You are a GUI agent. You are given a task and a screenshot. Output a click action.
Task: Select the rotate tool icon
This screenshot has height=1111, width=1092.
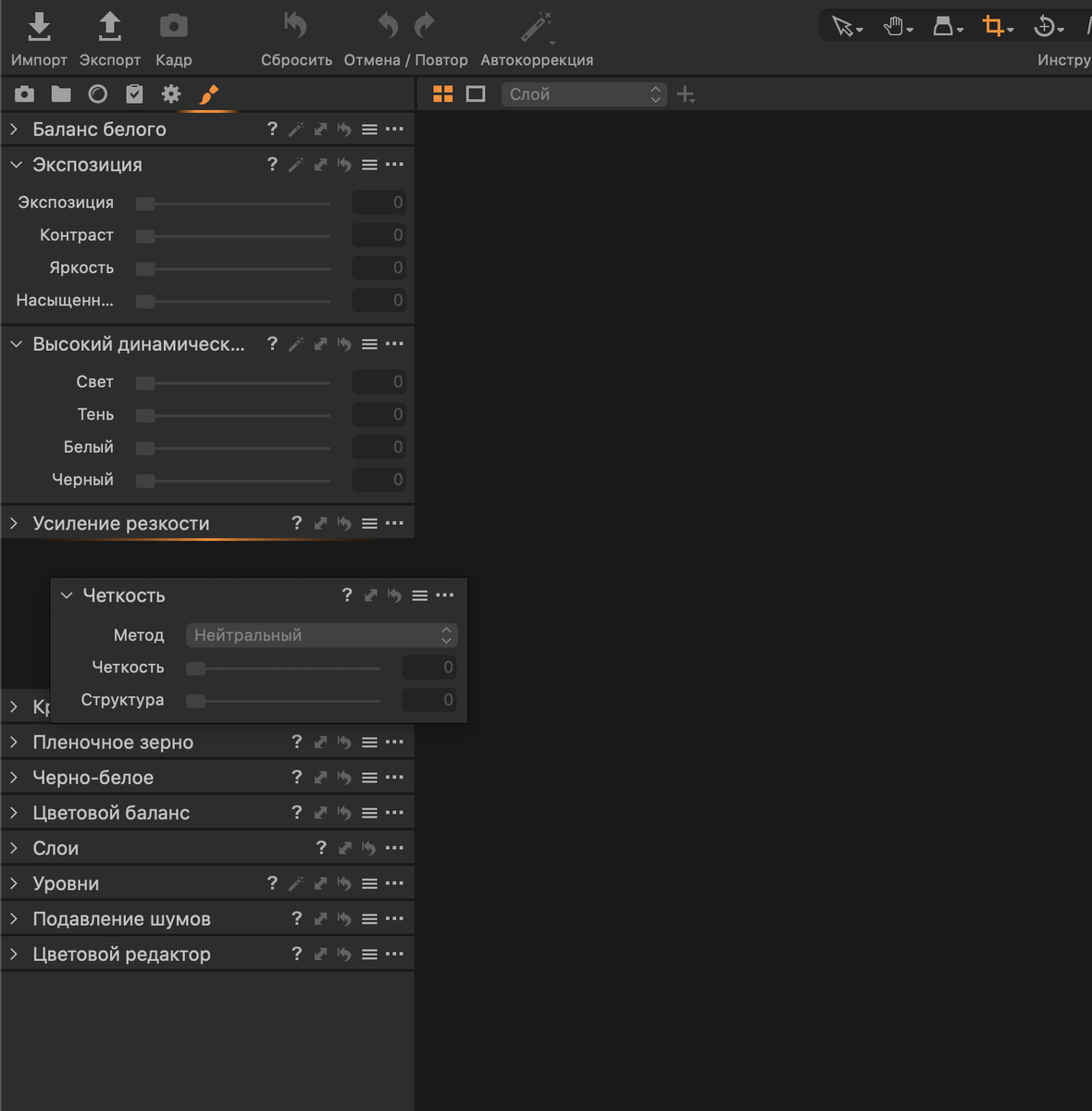[x=1049, y=26]
